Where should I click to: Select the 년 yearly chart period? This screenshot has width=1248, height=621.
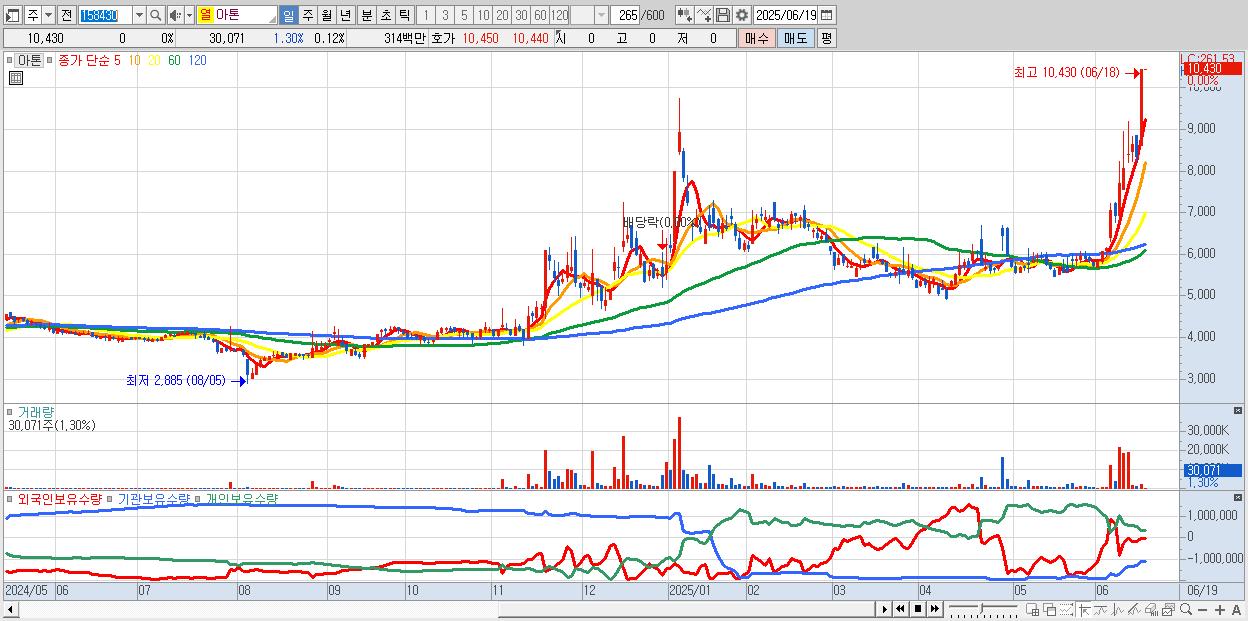pos(345,15)
